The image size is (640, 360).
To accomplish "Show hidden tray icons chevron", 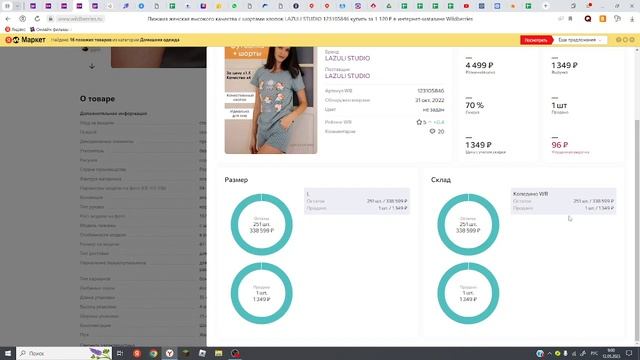I will click(x=549, y=353).
